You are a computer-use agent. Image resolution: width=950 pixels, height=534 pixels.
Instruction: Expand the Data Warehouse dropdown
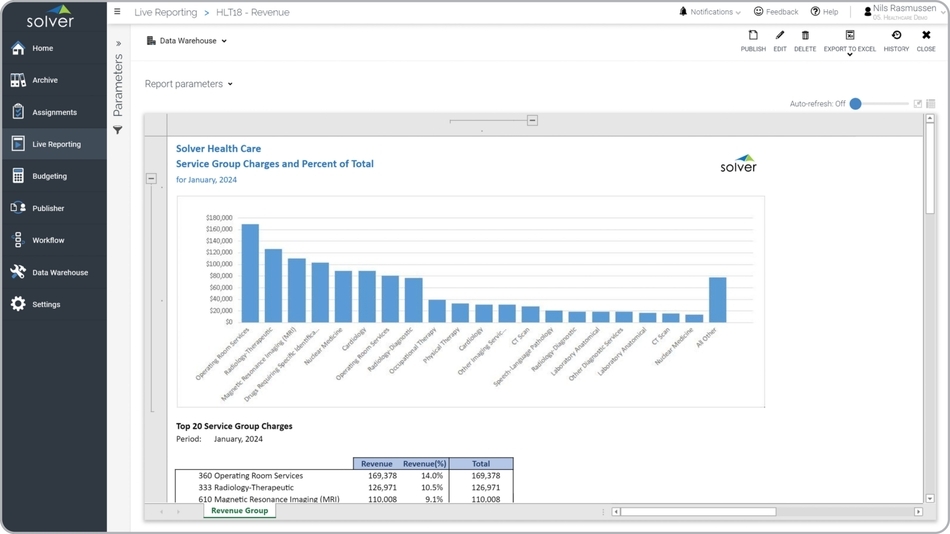[187, 41]
